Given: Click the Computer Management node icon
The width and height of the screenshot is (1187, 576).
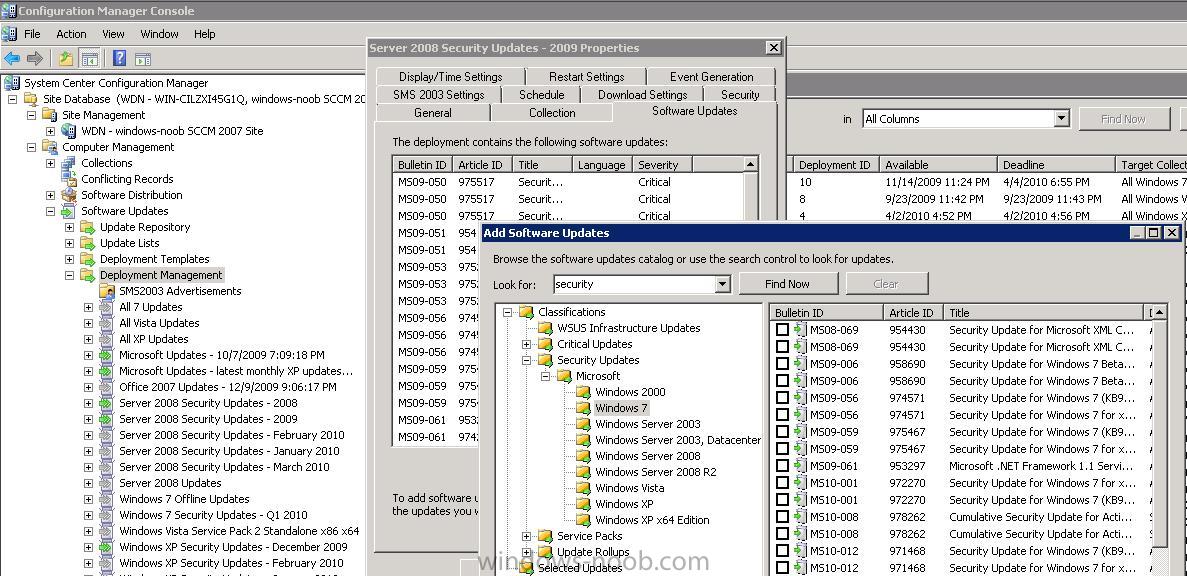Looking at the screenshot, I should point(50,147).
